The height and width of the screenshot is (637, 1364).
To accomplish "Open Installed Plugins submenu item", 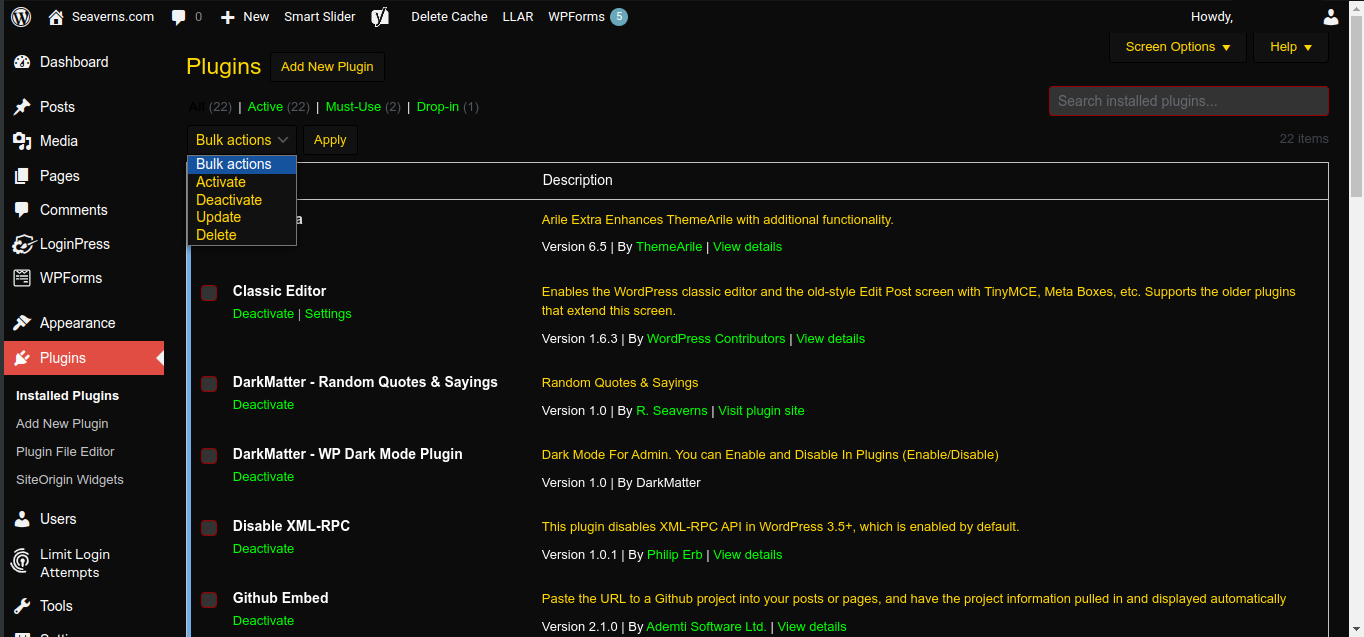I will tap(67, 396).
